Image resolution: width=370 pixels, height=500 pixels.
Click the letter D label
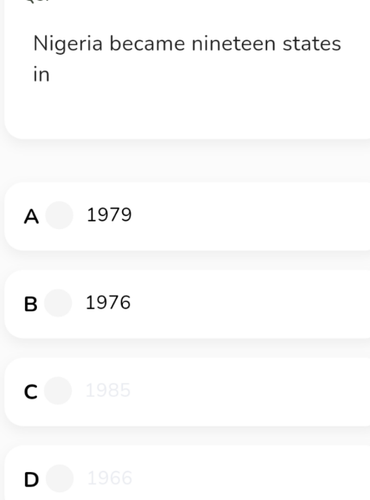pyautogui.click(x=31, y=480)
